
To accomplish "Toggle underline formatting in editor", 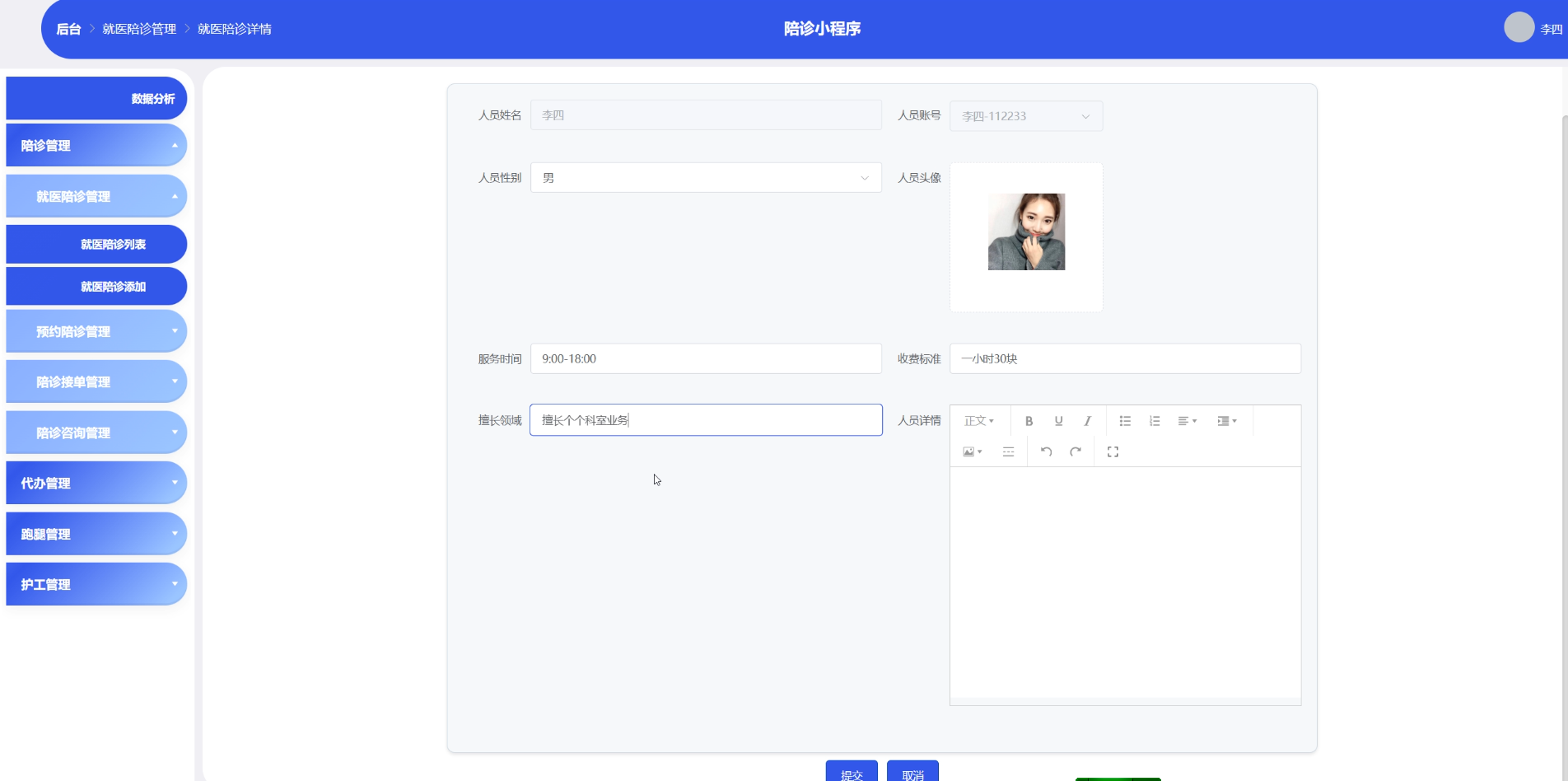I will pyautogui.click(x=1058, y=421).
